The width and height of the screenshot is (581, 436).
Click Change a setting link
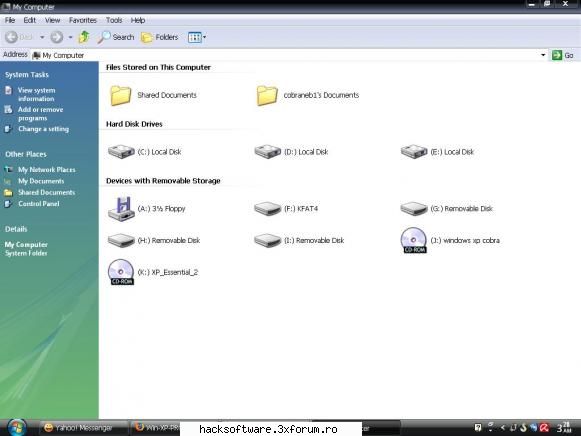pyautogui.click(x=43, y=129)
